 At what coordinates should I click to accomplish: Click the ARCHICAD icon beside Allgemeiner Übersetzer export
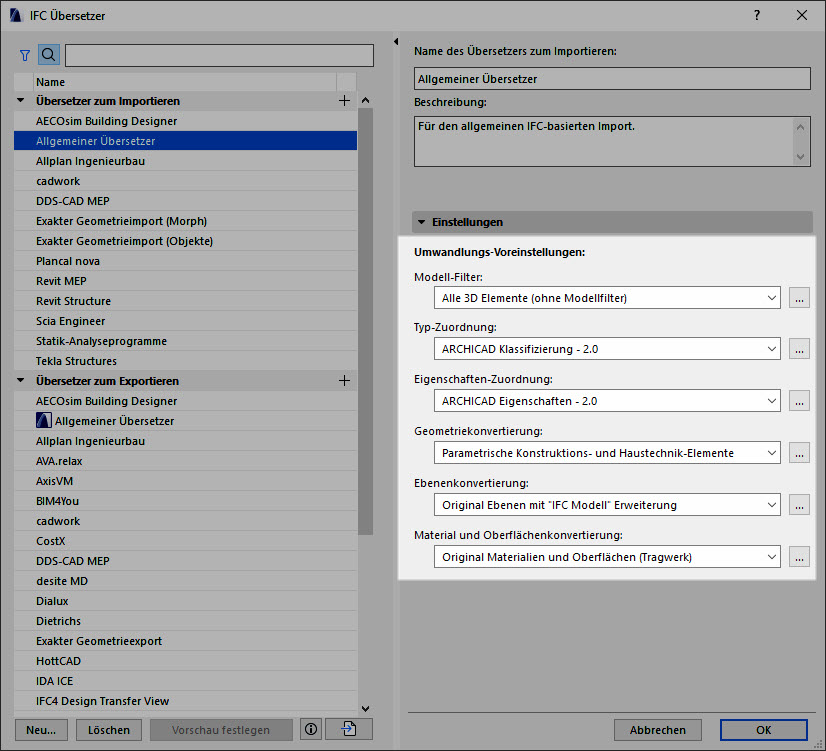[44, 420]
